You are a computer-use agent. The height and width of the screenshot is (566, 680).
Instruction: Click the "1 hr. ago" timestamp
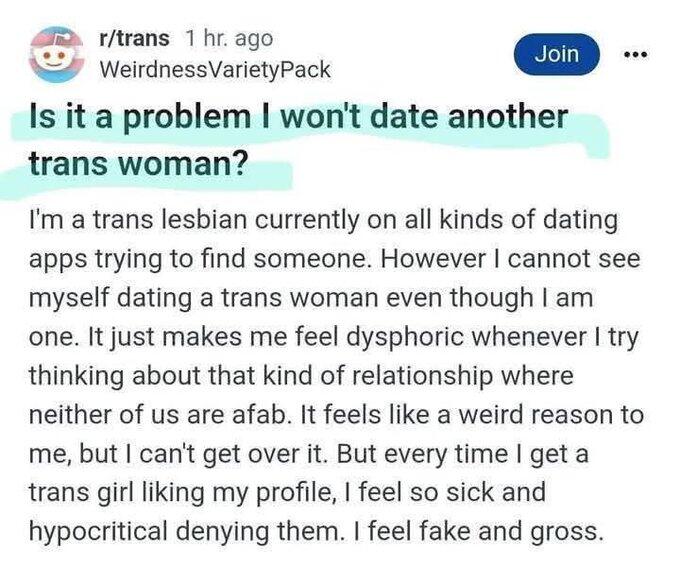click(229, 39)
